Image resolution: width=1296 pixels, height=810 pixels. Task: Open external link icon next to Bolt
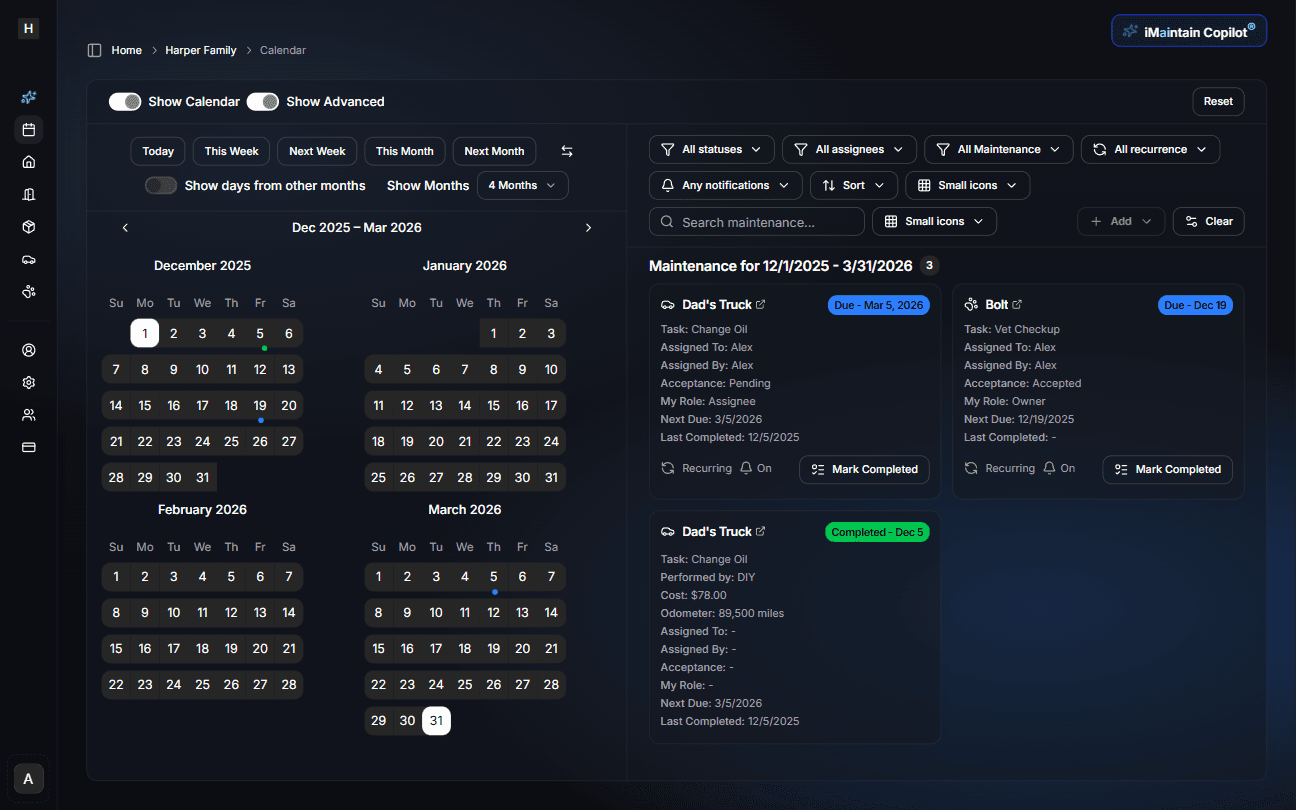[x=1018, y=304]
